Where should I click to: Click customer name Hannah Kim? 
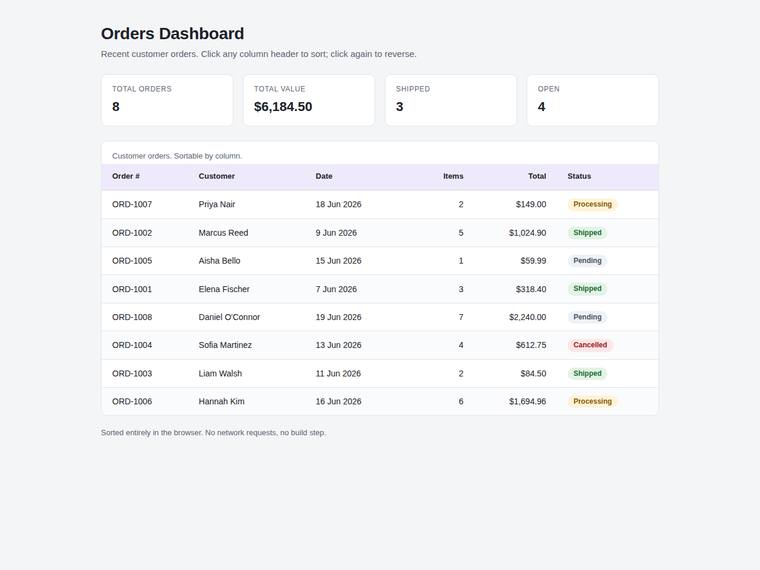(222, 401)
